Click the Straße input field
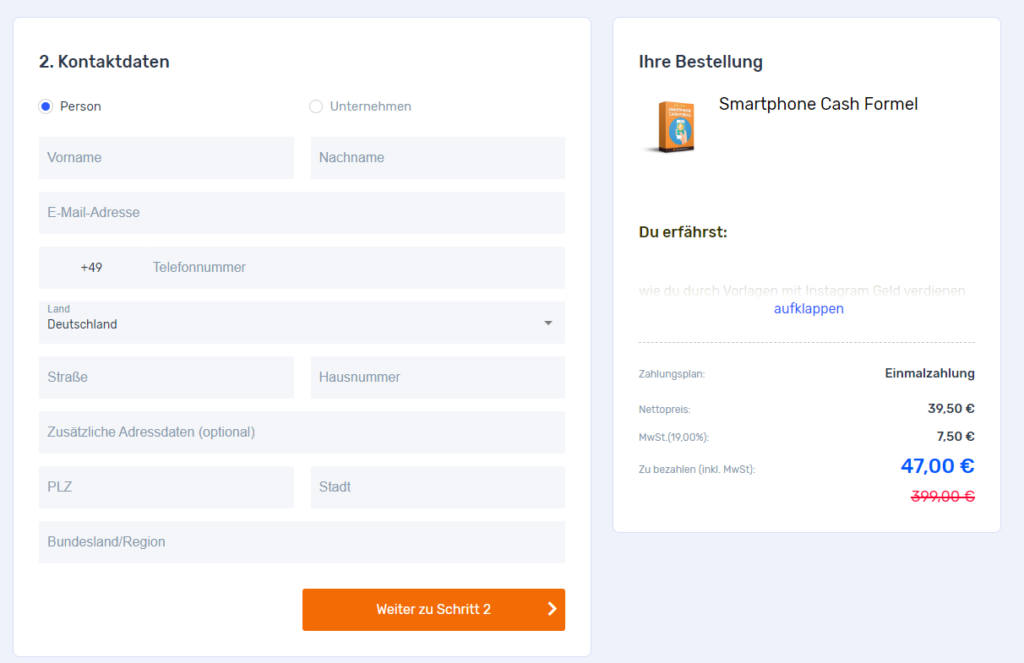The height and width of the screenshot is (663, 1024). tap(167, 377)
